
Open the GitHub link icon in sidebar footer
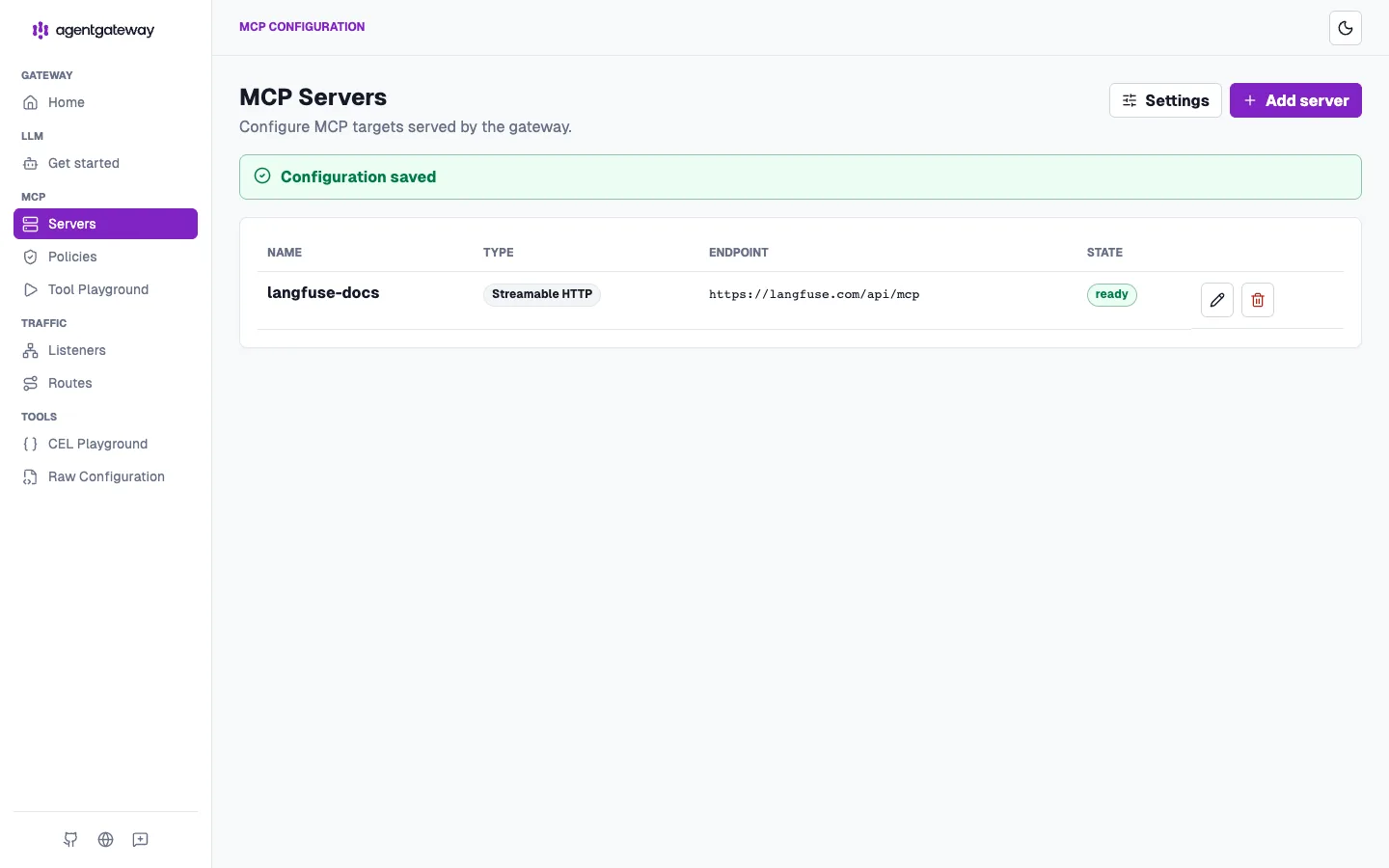(x=70, y=840)
